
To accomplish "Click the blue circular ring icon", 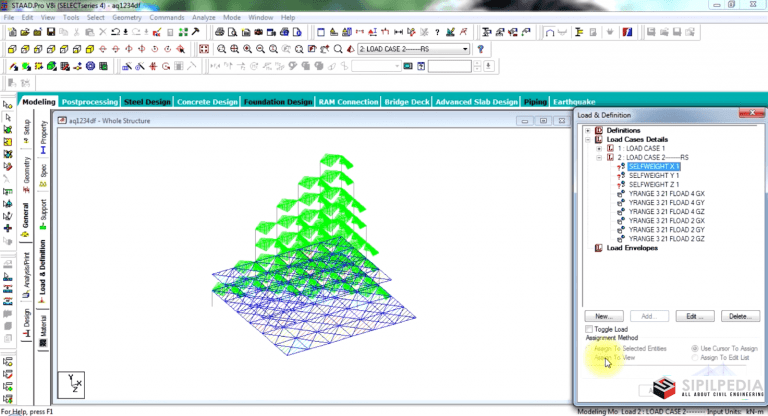I will pos(90,66).
